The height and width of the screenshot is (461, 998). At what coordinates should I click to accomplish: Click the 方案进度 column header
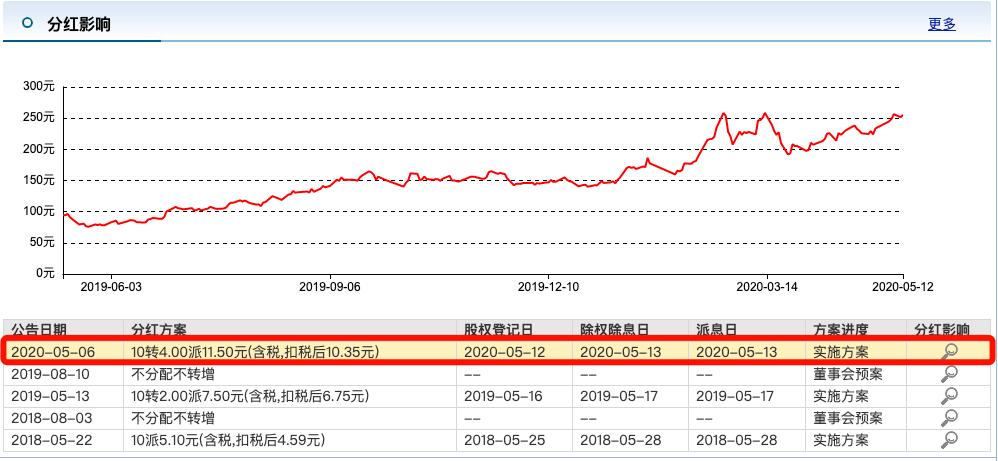point(841,330)
